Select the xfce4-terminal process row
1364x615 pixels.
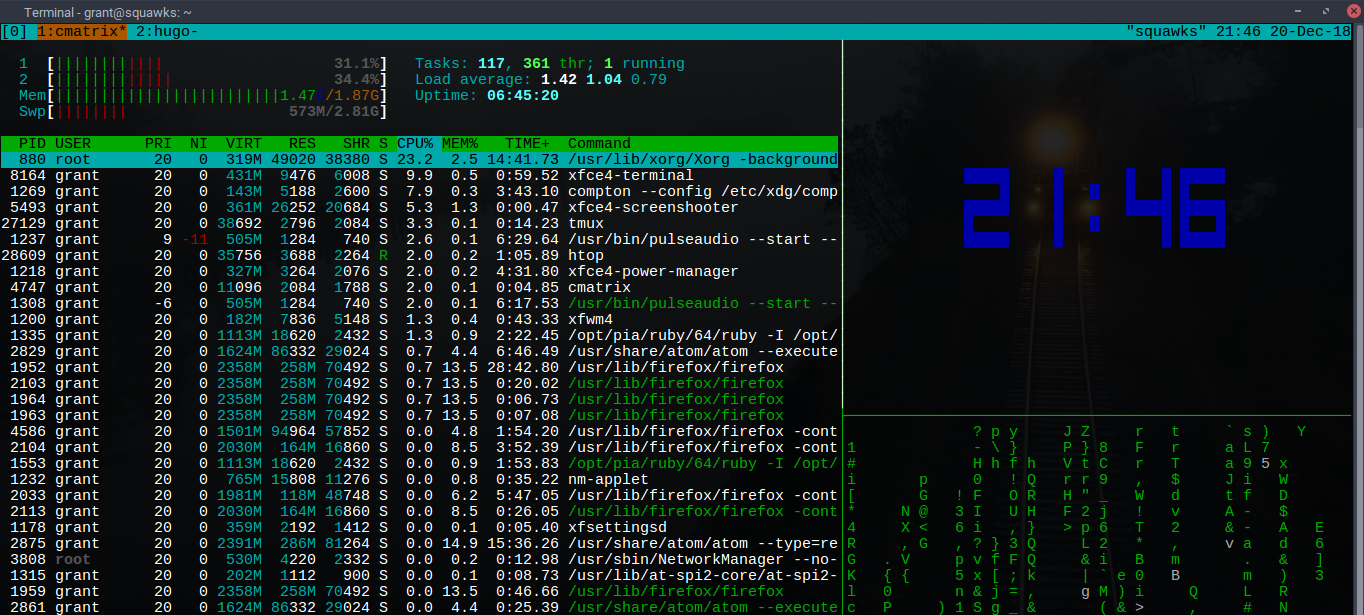tap(420, 176)
